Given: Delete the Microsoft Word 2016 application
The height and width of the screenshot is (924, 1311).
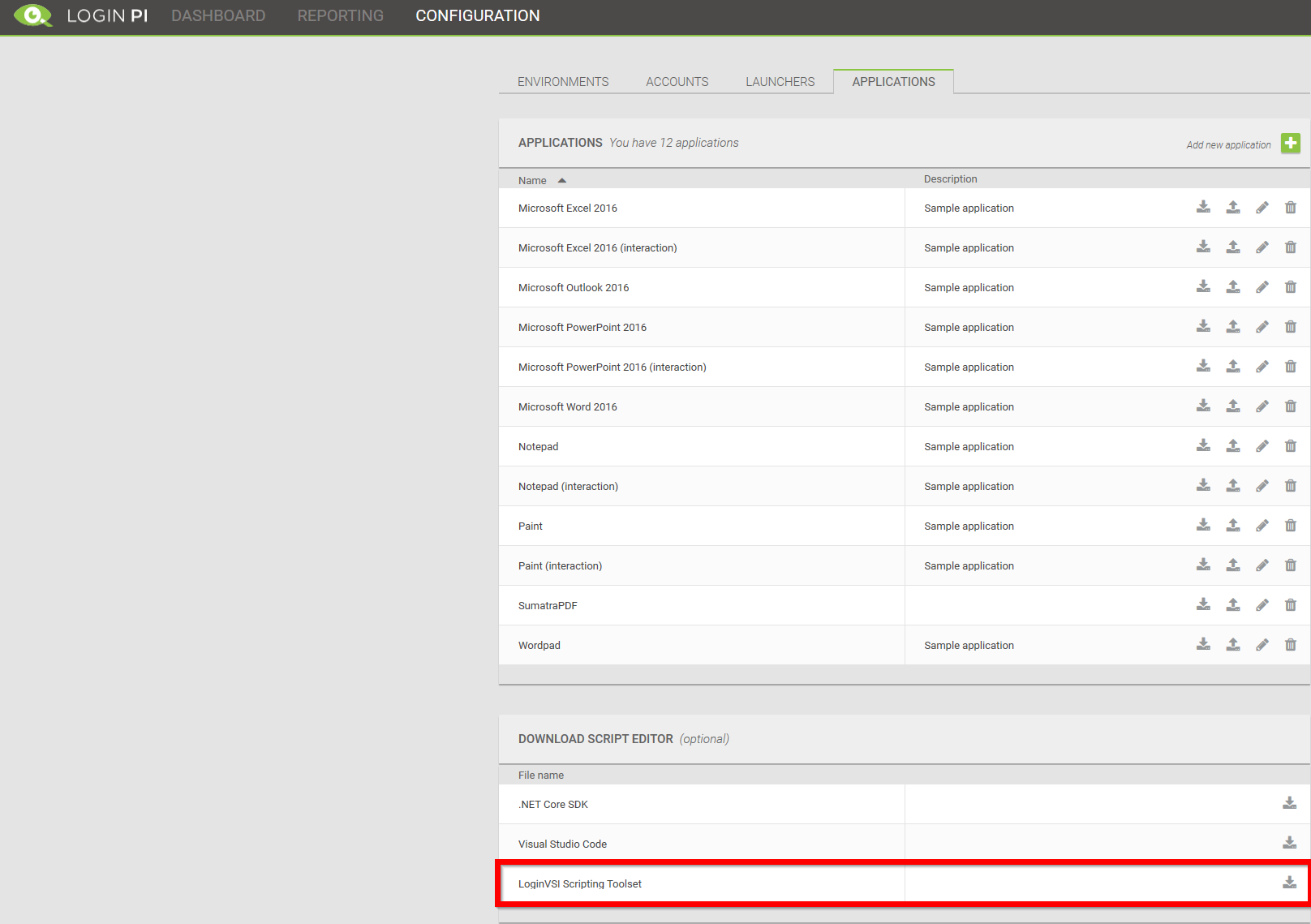Looking at the screenshot, I should pyautogui.click(x=1291, y=406).
